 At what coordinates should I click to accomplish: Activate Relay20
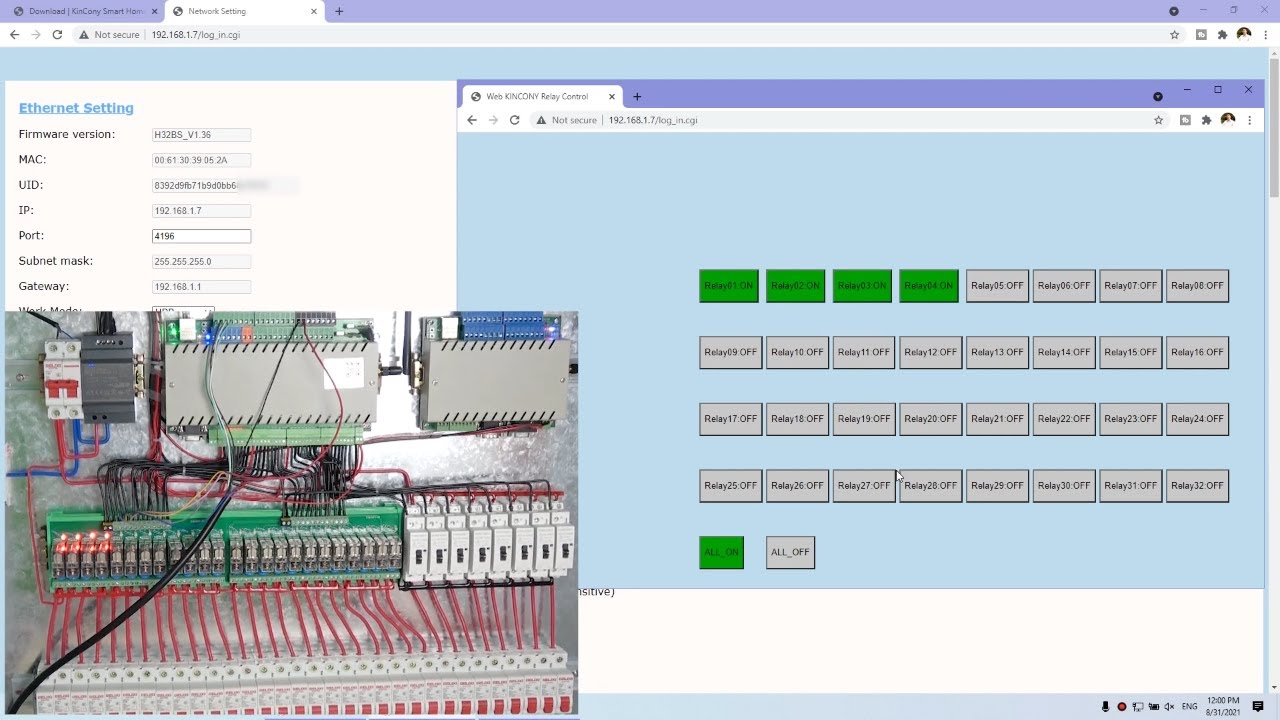(x=930, y=419)
